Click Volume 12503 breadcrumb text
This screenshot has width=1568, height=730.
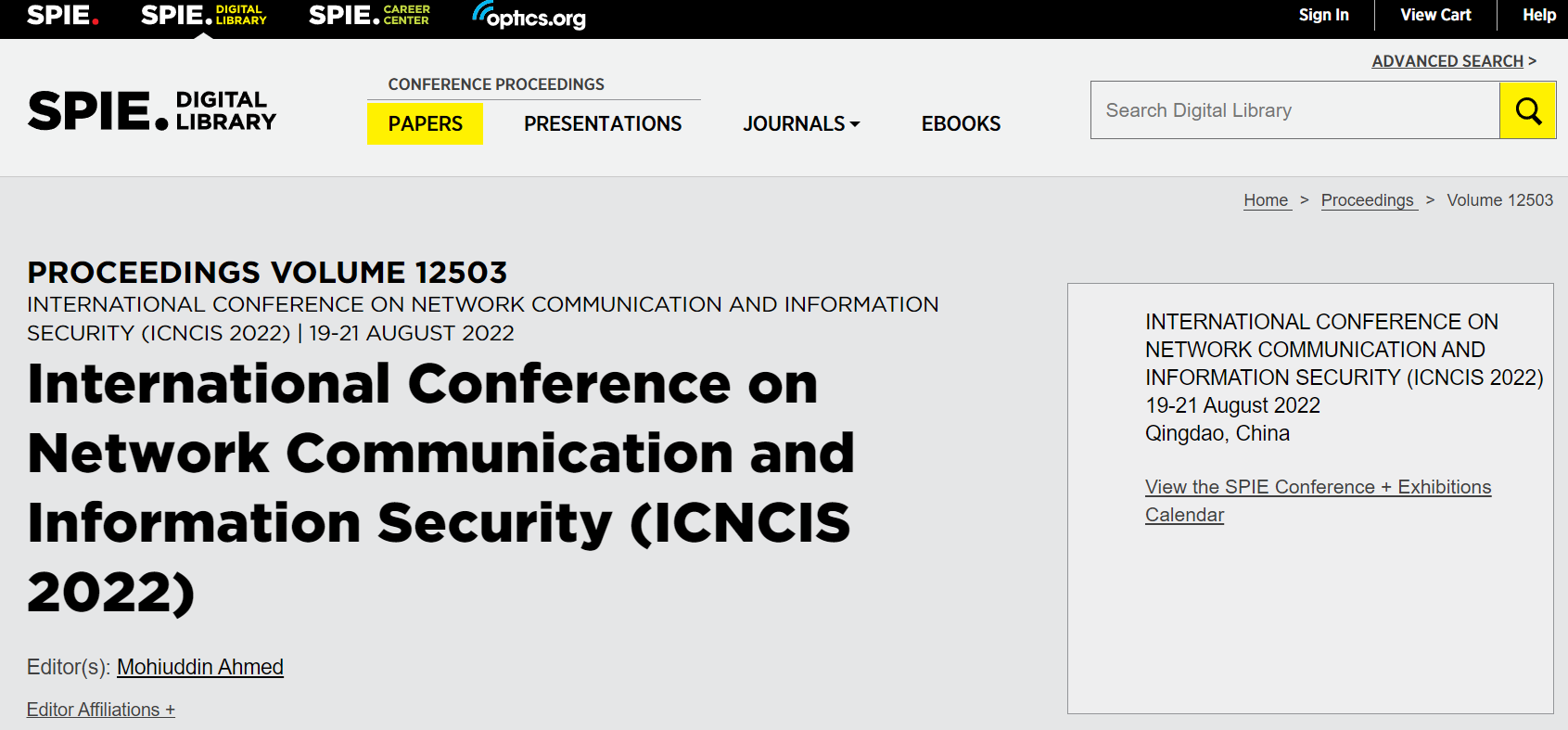point(1499,200)
